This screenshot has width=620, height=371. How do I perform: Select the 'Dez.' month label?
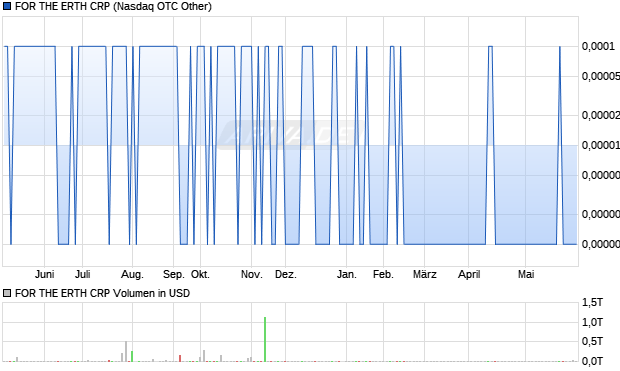(x=285, y=274)
